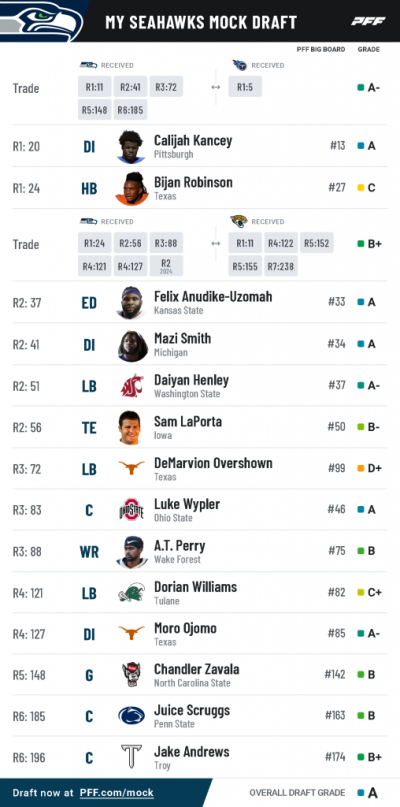Select the R2 2024 pick chip
Viewport: 400px width, 807px height.
(x=166, y=266)
